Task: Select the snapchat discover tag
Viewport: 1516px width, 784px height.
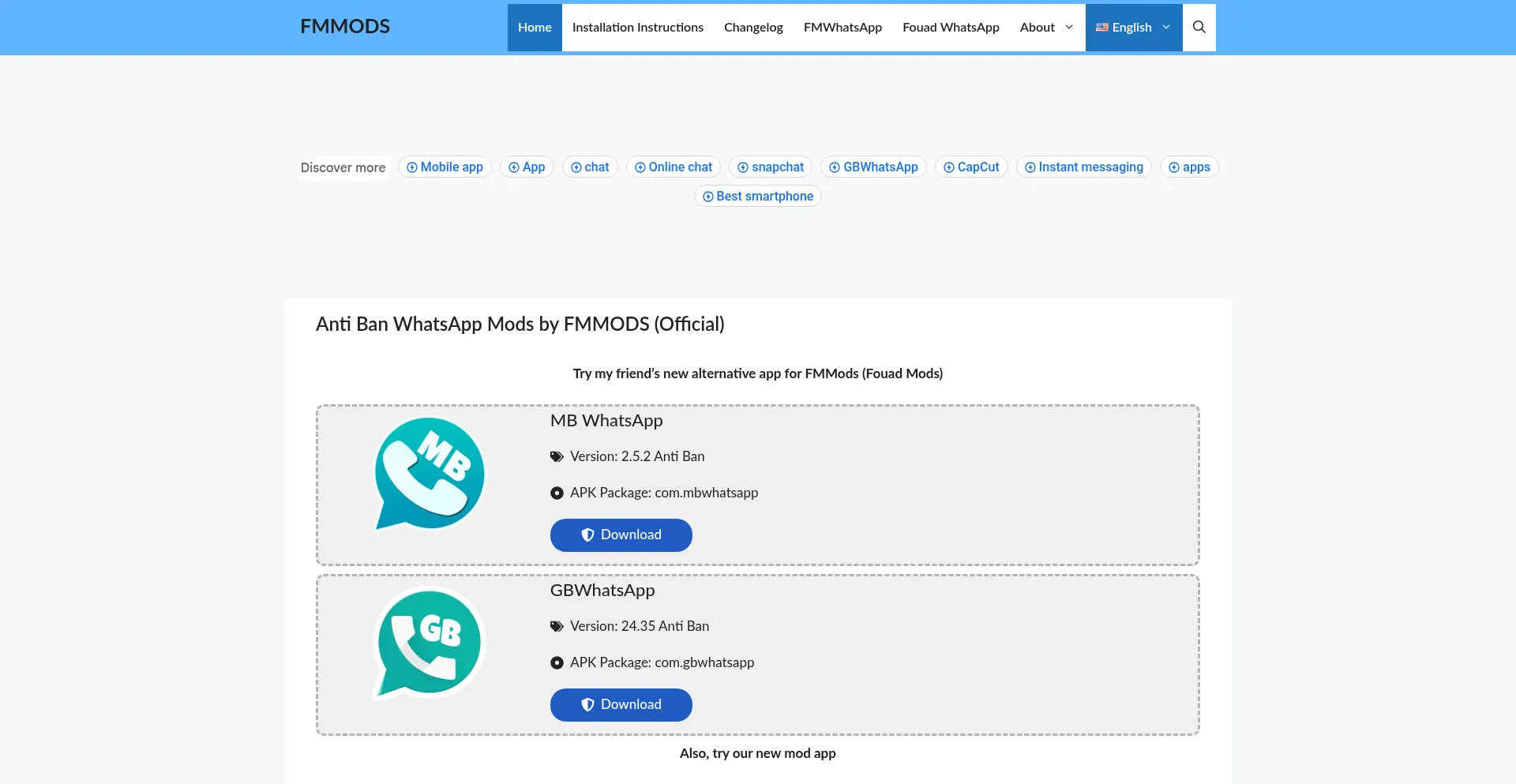Action: click(771, 167)
